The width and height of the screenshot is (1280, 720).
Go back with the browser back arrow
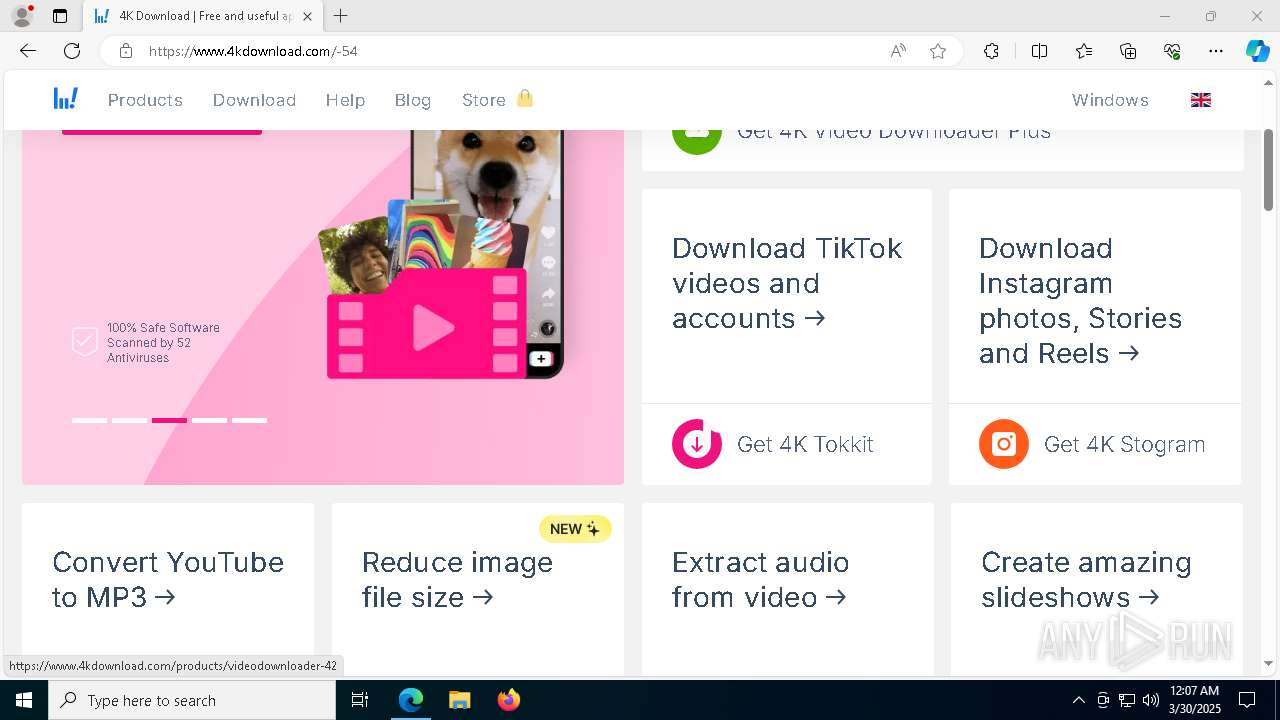coord(28,51)
